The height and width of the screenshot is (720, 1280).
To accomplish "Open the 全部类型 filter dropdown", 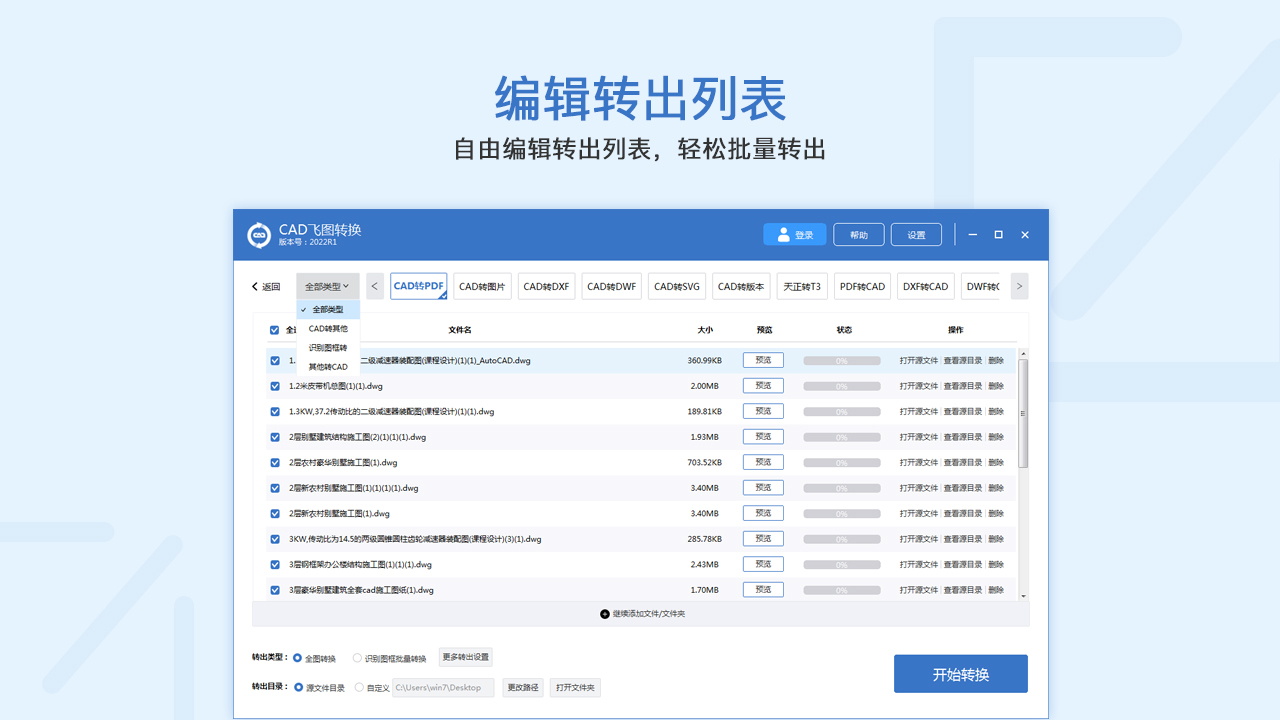I will 327,286.
